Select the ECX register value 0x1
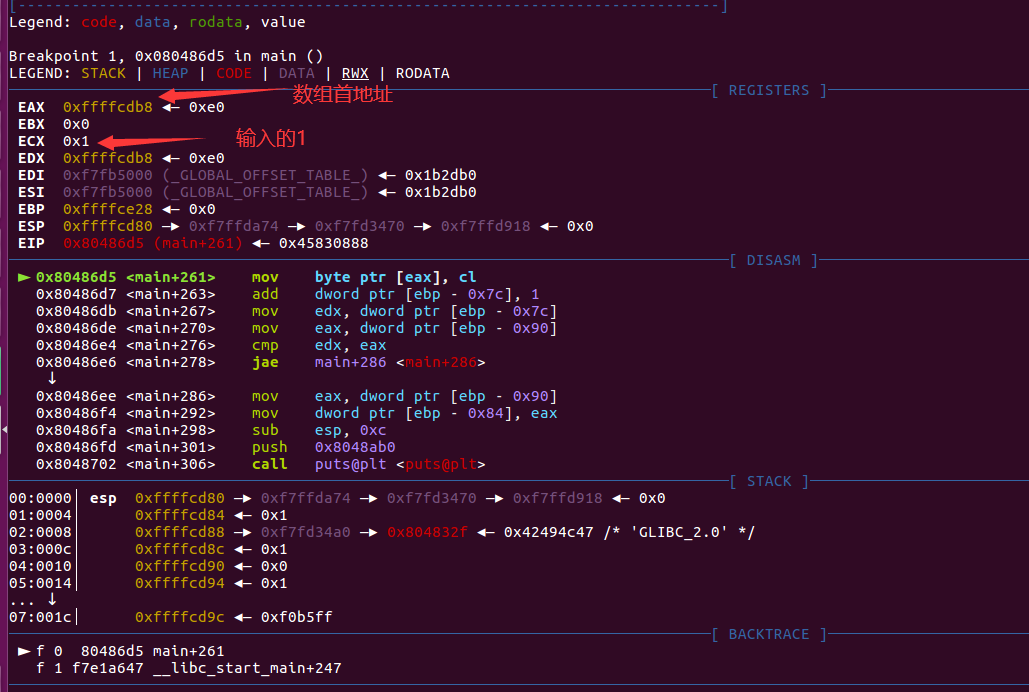The height and width of the screenshot is (692, 1029). pos(76,141)
